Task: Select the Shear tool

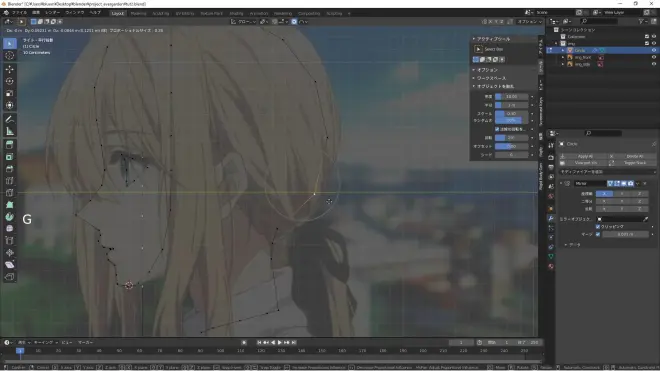Action: pyautogui.click(x=10, y=265)
